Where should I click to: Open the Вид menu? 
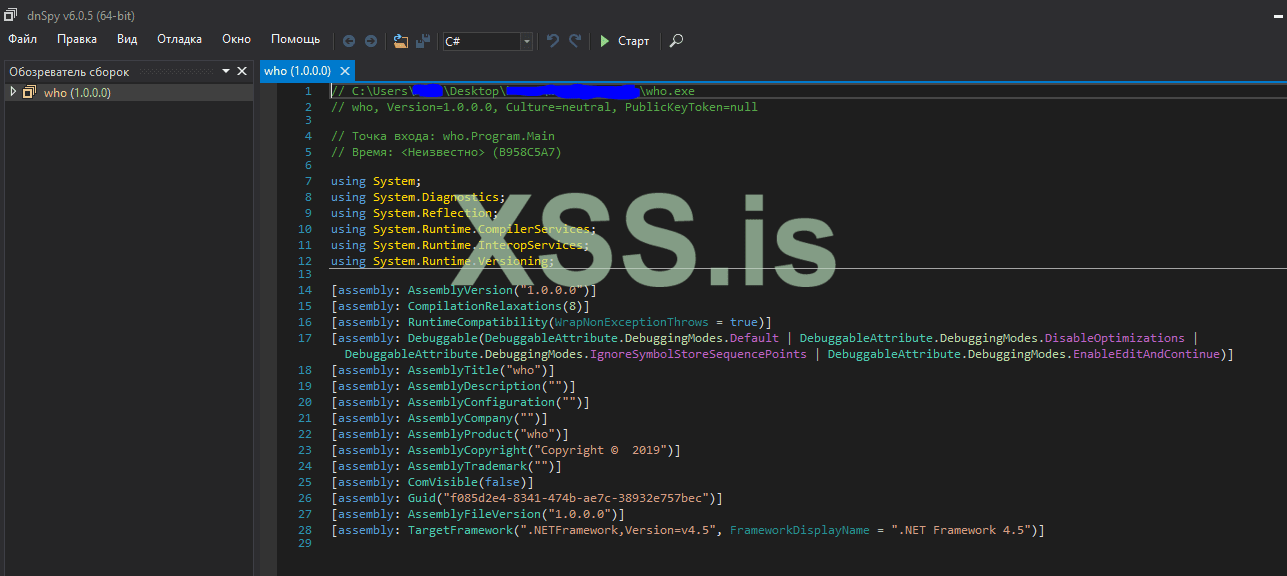127,39
